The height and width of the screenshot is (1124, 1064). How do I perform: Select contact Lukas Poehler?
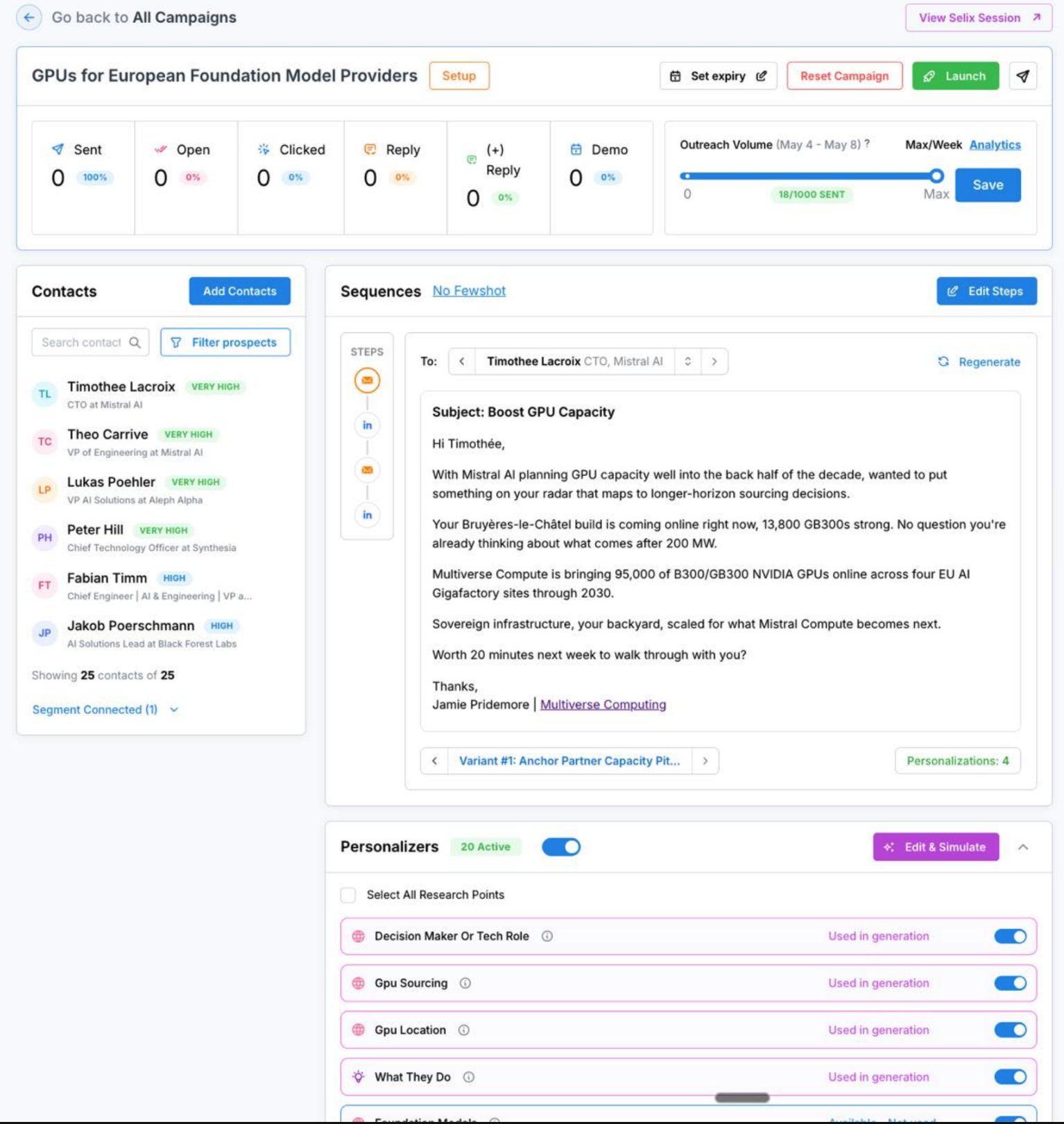160,490
